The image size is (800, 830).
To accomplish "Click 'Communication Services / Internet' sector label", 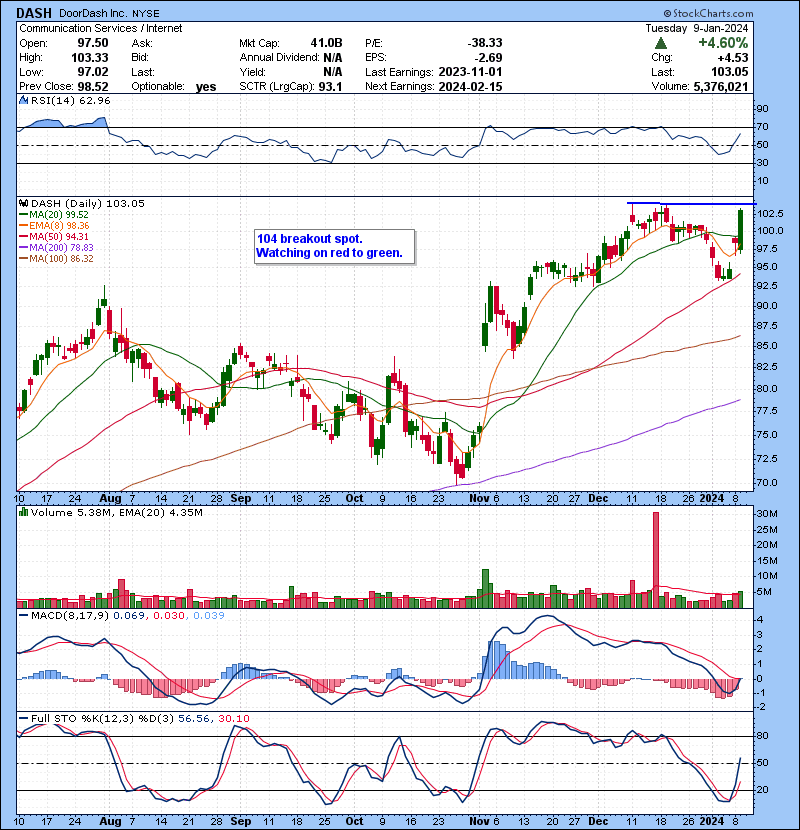I will (x=101, y=28).
